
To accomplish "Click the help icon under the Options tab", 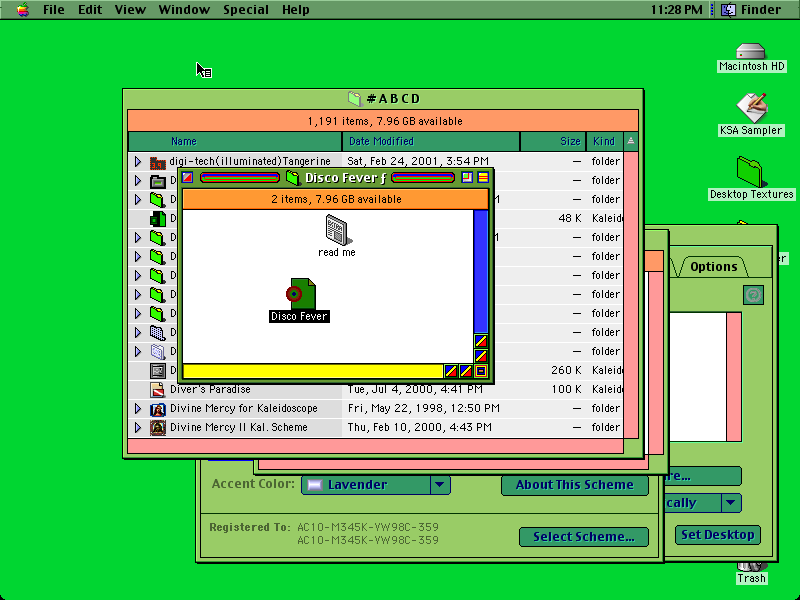I will [754, 295].
